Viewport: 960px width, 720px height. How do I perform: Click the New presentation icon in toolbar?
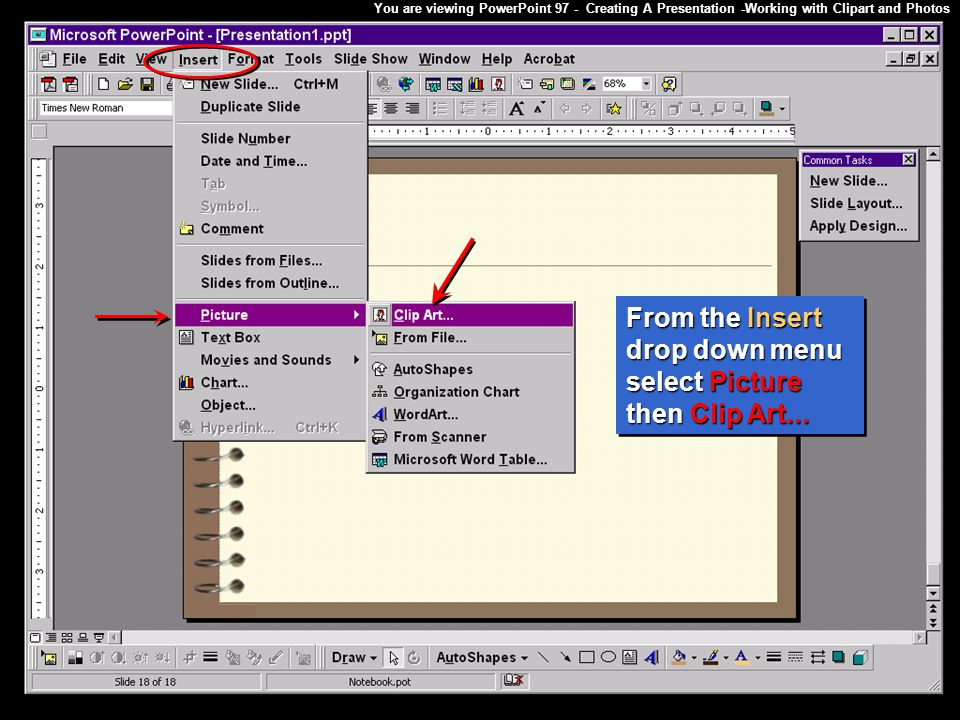(103, 84)
